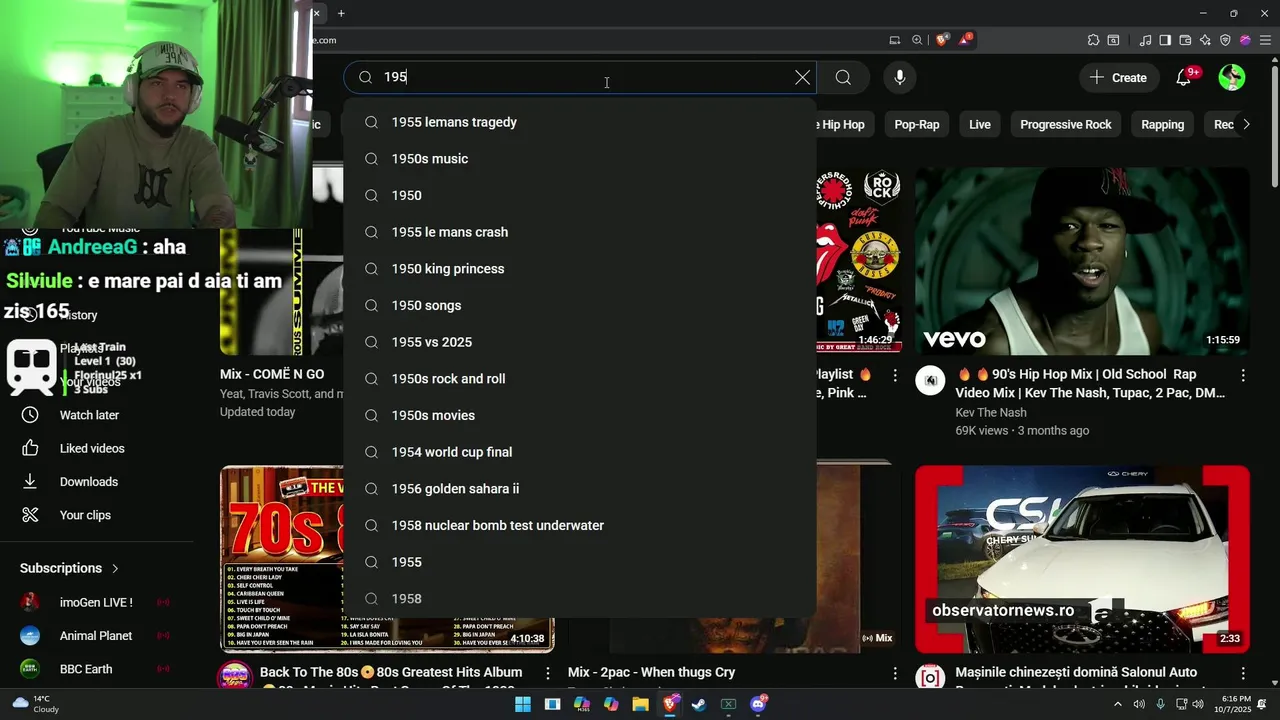Click the Brave Shields lion icon

[942, 40]
